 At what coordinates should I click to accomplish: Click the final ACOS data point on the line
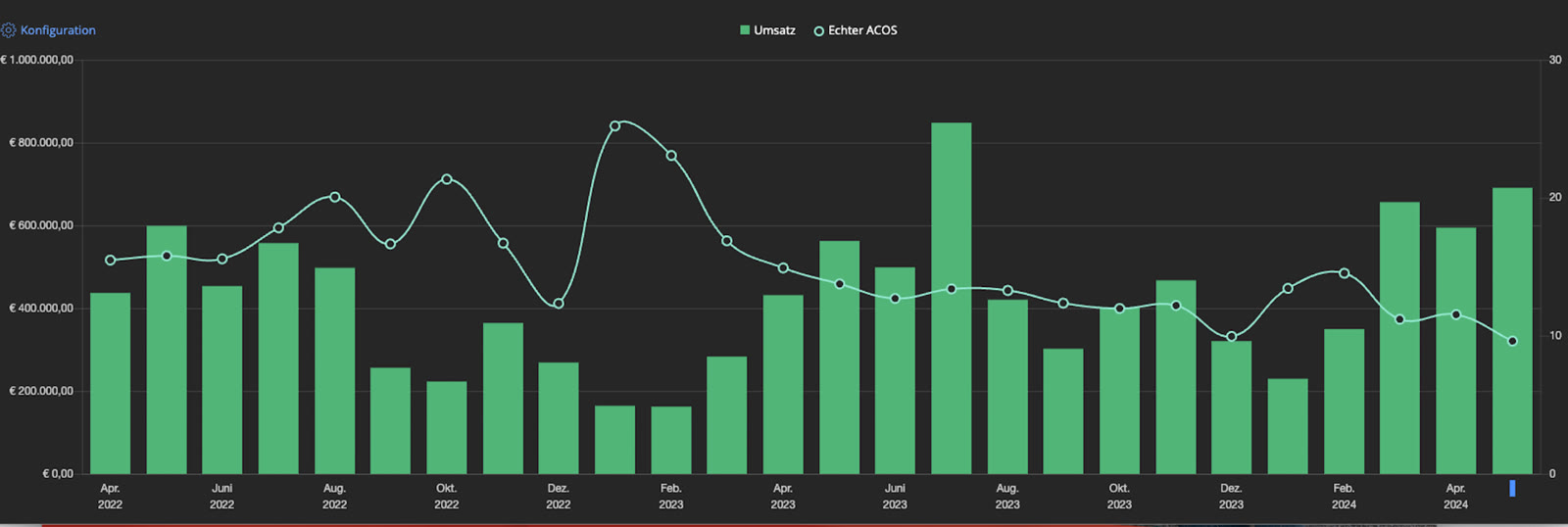pyautogui.click(x=1512, y=342)
